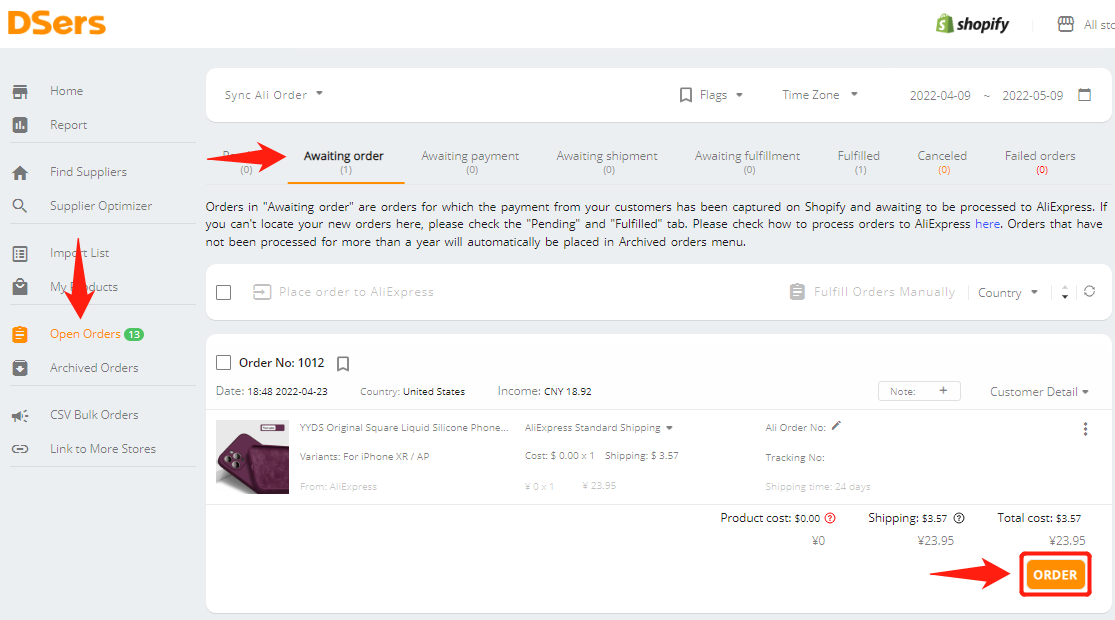Click the Open Orders badge showing 13
The width and height of the screenshot is (1115, 620).
coord(134,334)
